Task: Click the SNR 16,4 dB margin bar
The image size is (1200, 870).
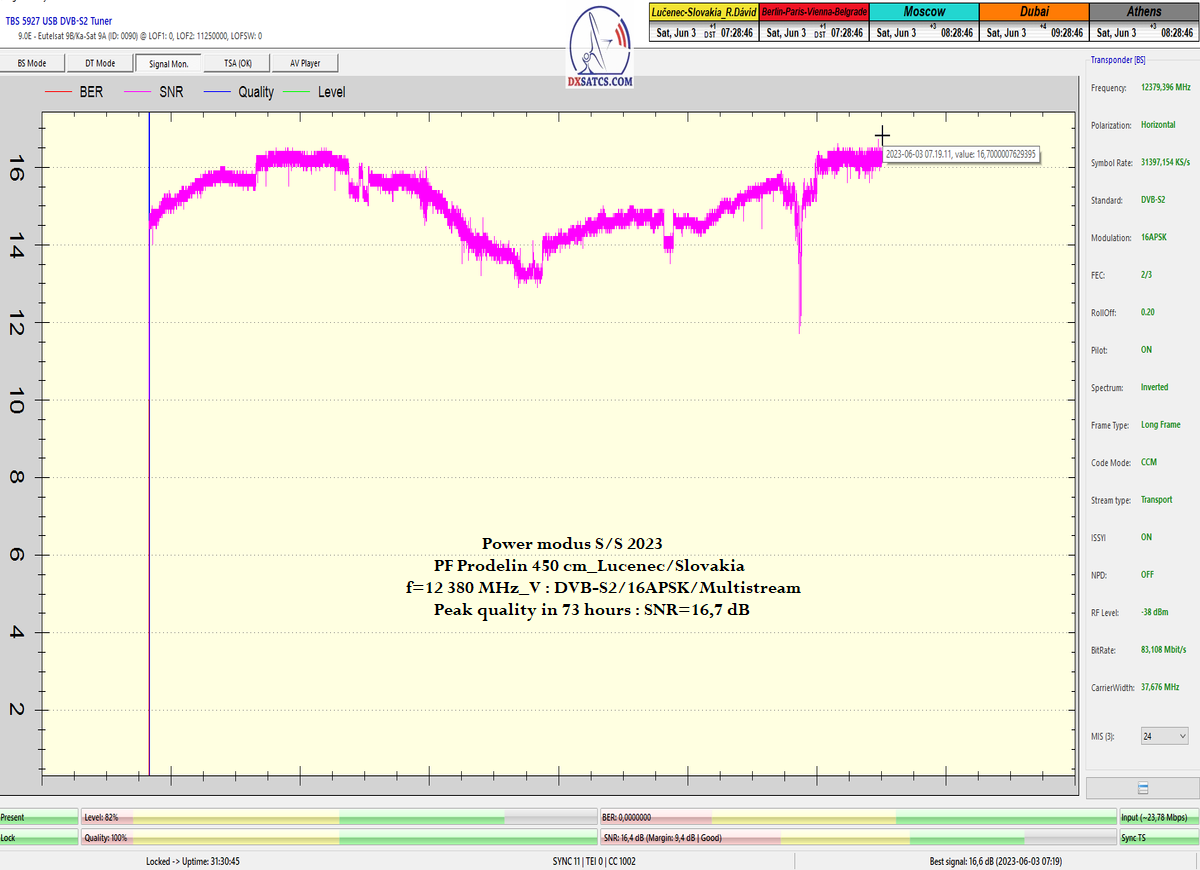Action: pyautogui.click(x=857, y=838)
